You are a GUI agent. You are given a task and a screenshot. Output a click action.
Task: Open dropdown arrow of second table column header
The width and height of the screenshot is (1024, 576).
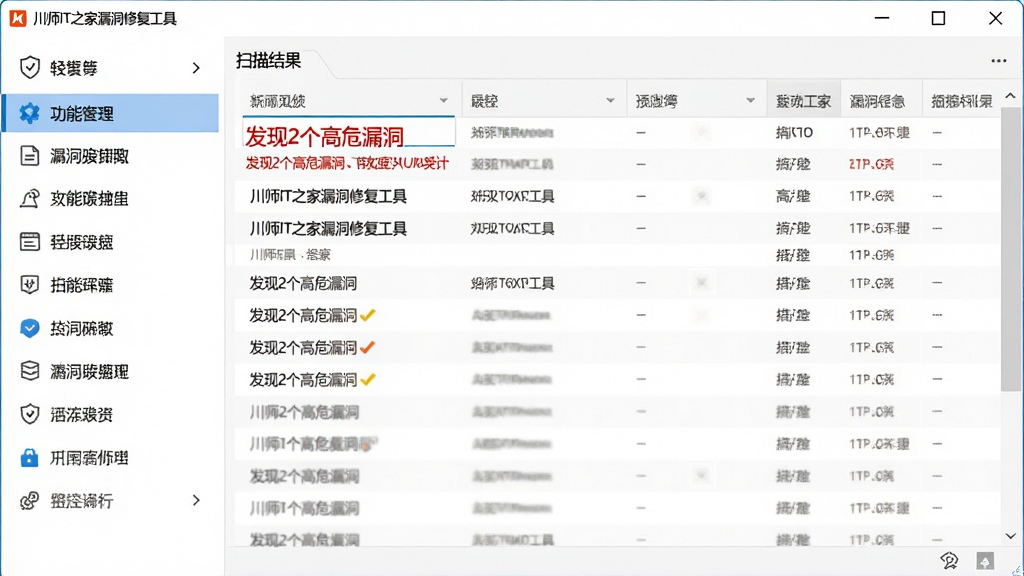(610, 101)
